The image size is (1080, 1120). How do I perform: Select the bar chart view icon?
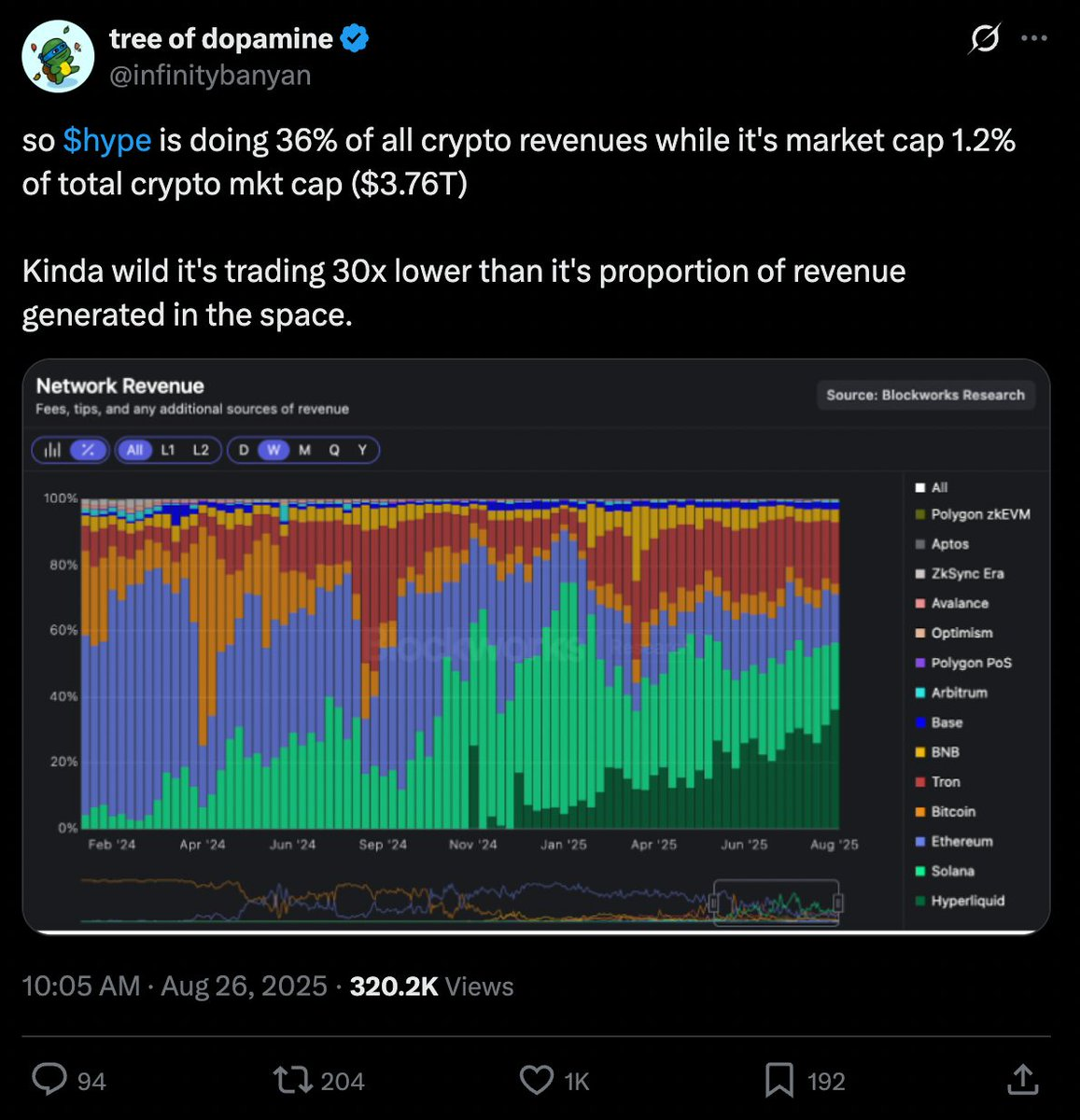point(53,450)
